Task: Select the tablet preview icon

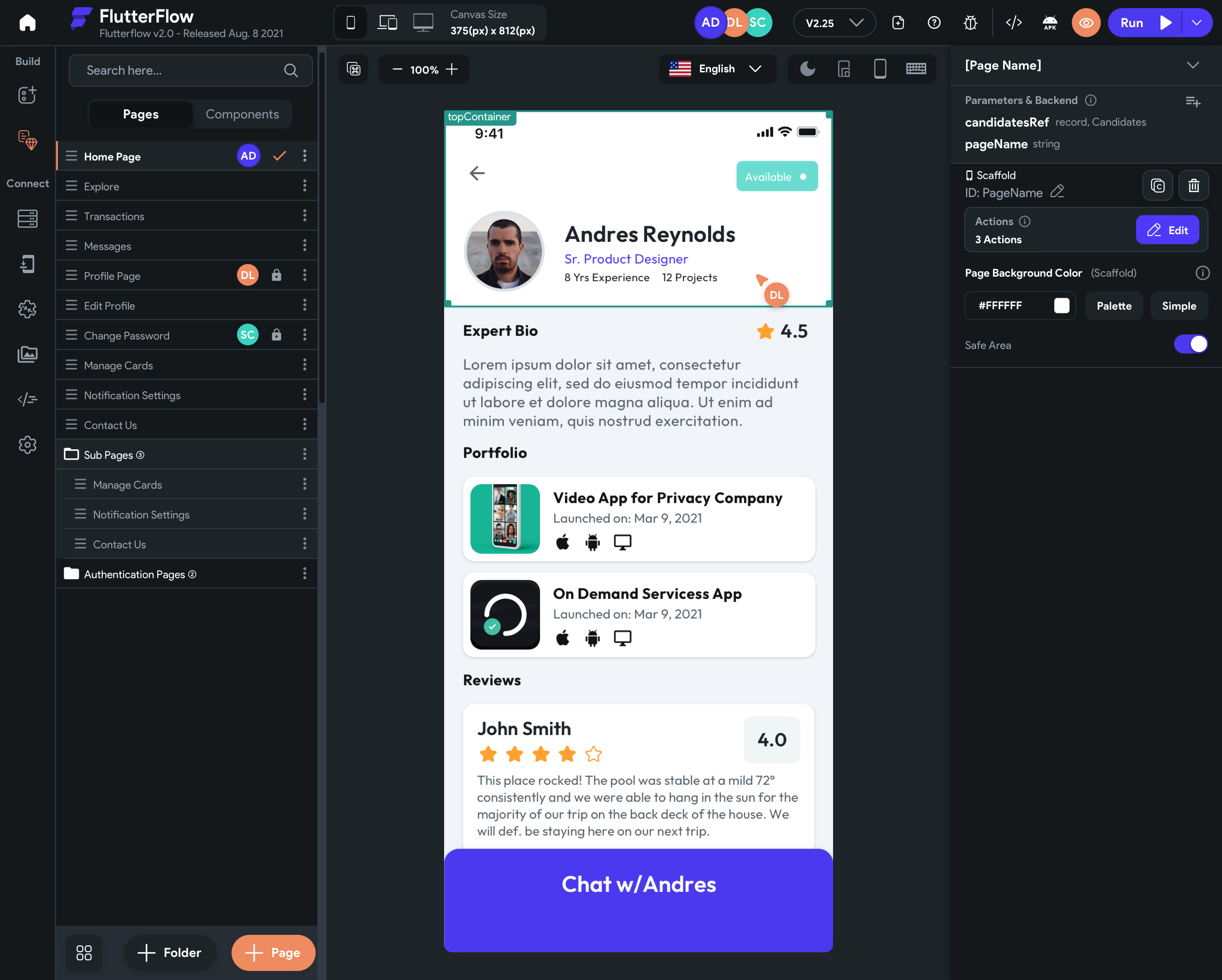Action: click(388, 22)
